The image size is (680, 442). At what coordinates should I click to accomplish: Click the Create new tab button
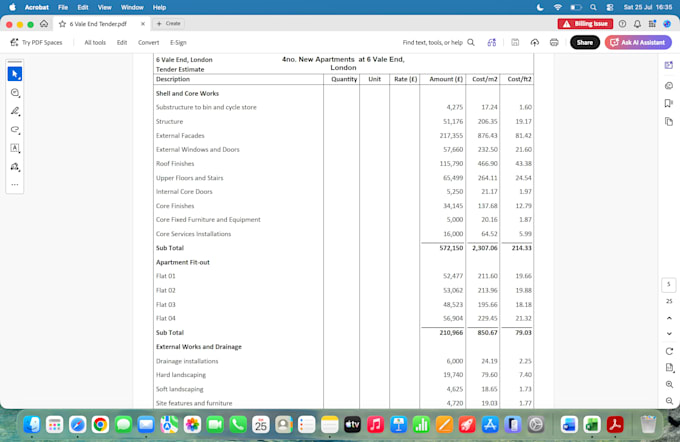click(x=169, y=23)
